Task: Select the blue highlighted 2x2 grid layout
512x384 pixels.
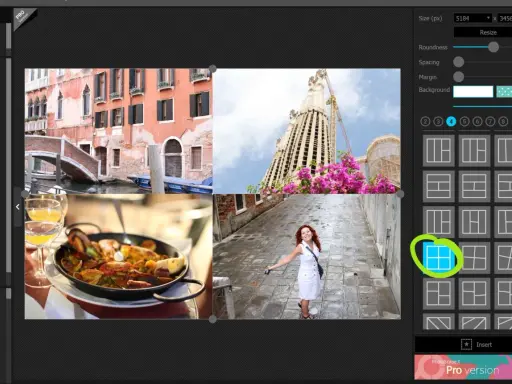Action: [438, 257]
